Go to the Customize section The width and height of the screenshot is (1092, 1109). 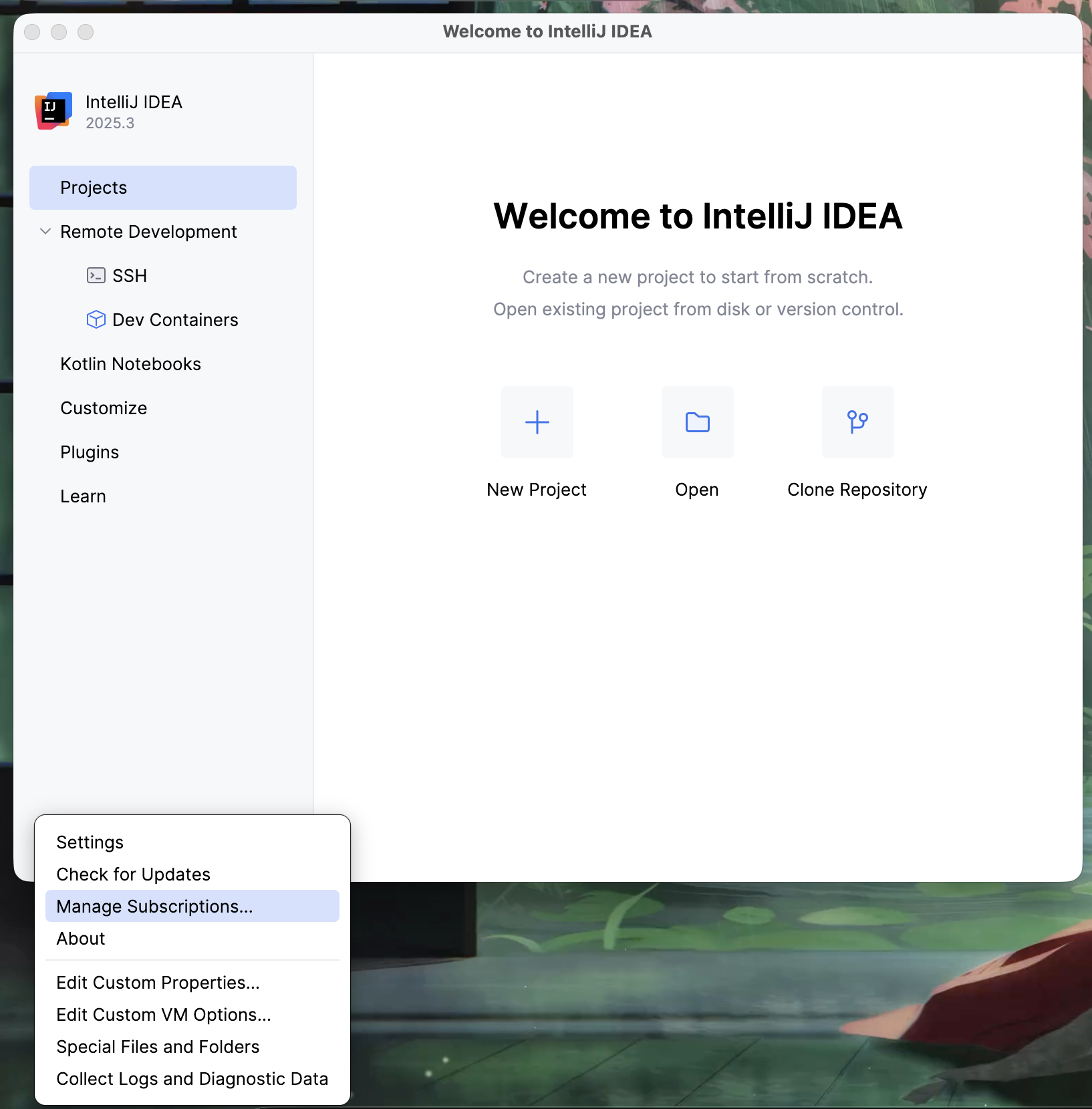click(x=104, y=408)
